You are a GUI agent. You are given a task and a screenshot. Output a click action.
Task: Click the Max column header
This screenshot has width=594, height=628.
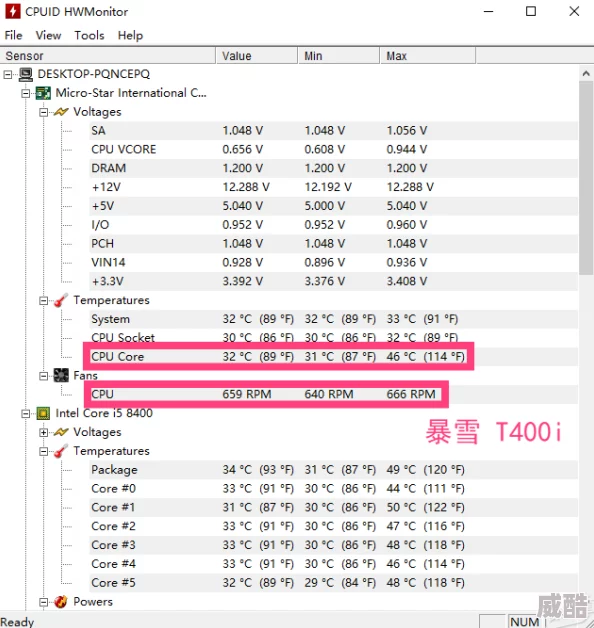click(428, 56)
